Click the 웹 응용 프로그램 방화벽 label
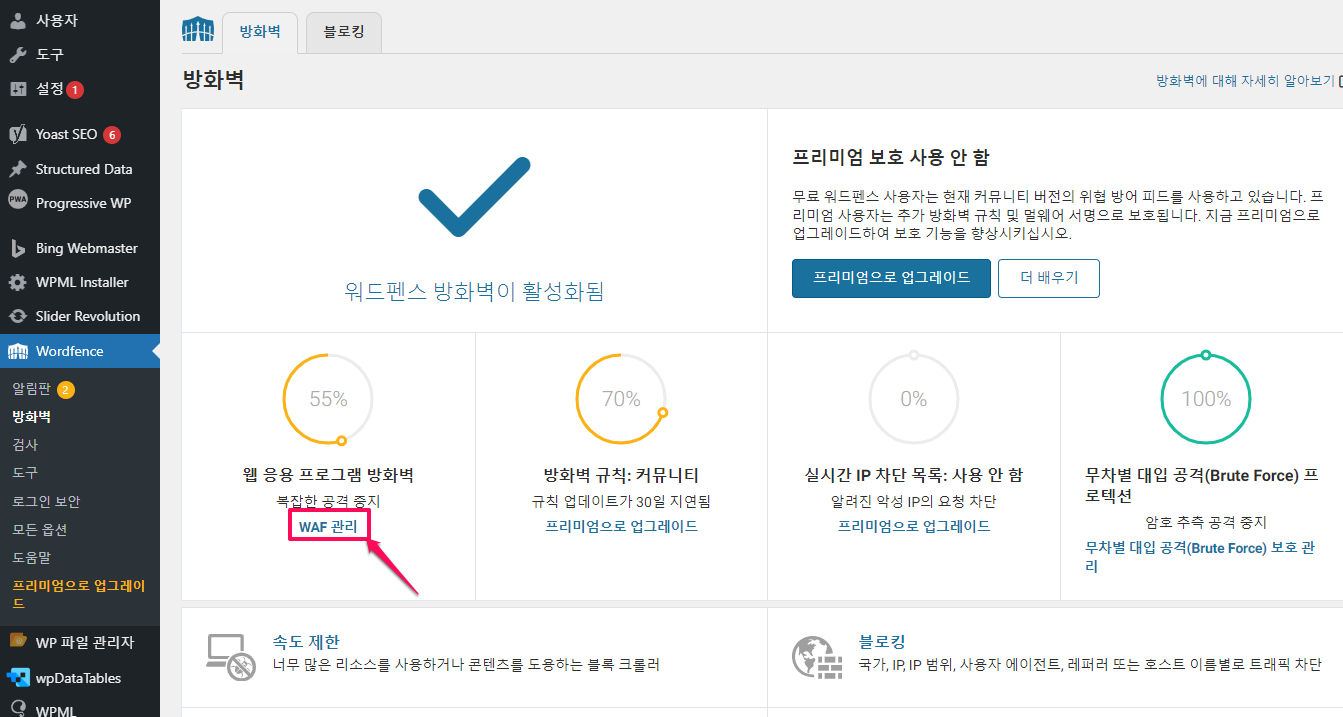 point(328,475)
